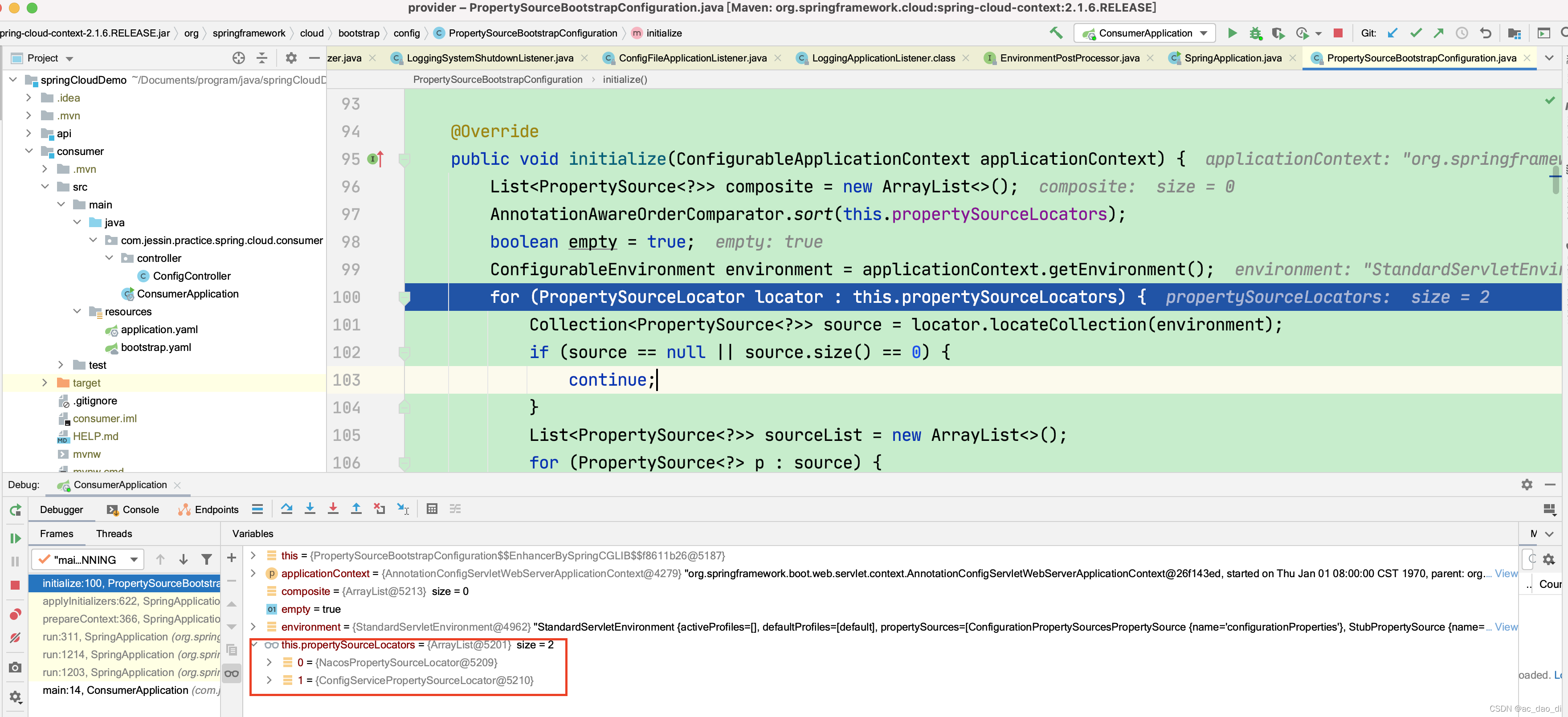The image size is (1568, 717).
Task: Click the Build Project hammer icon
Action: [x=1056, y=33]
